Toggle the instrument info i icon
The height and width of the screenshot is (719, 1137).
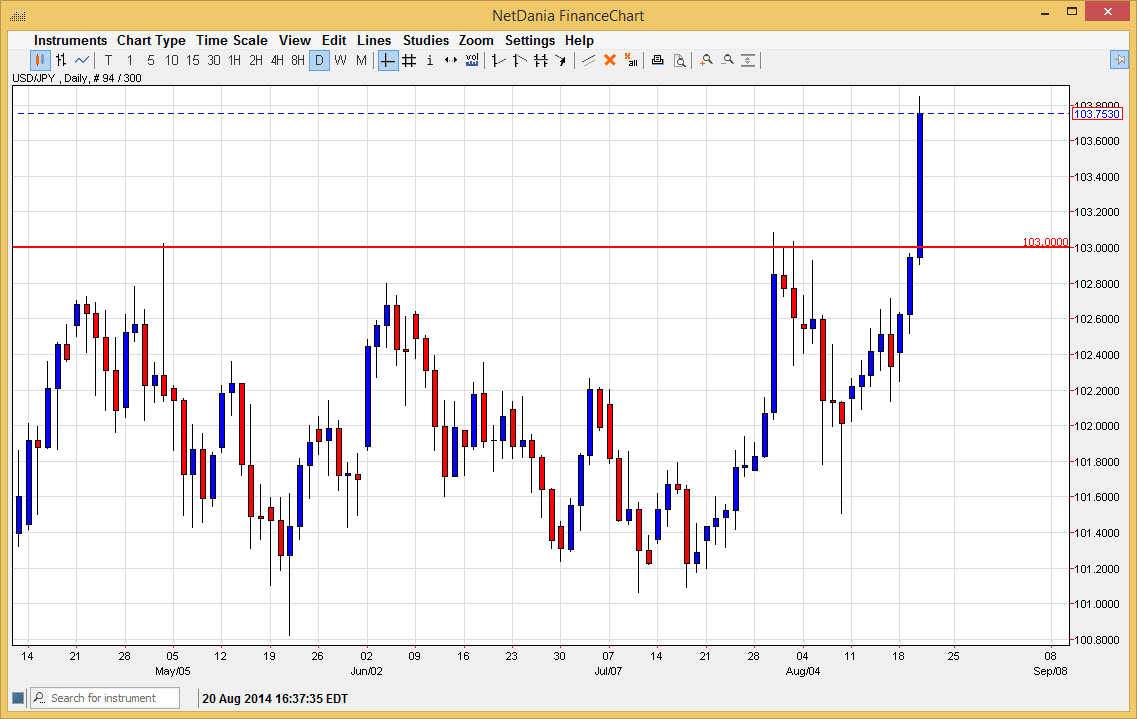pyautogui.click(x=430, y=60)
